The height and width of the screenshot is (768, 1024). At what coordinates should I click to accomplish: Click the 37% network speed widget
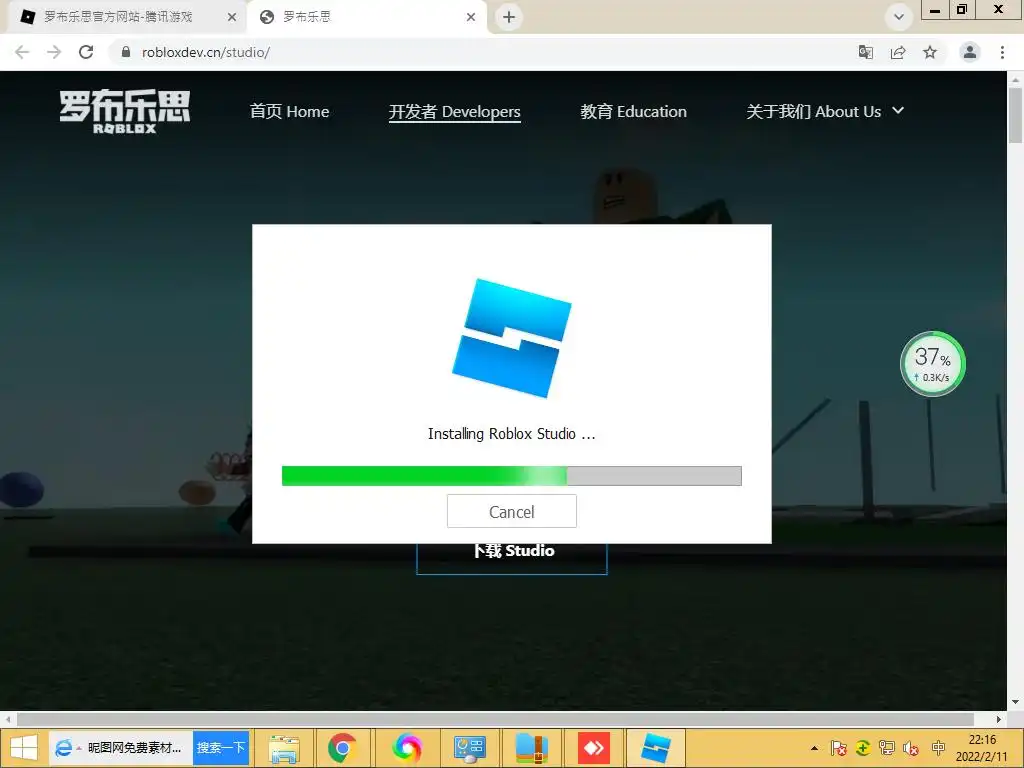pyautogui.click(x=933, y=364)
